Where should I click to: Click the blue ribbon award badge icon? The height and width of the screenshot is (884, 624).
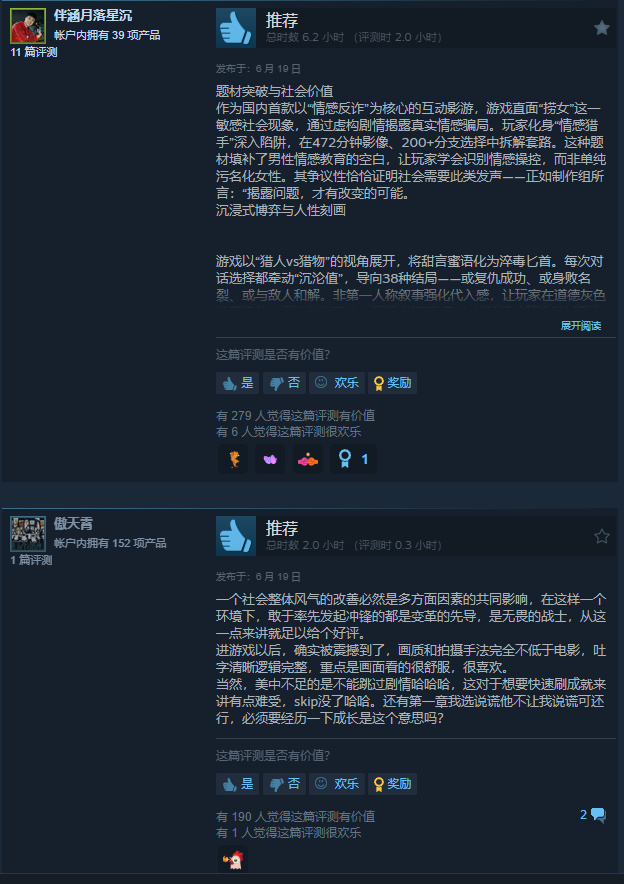[353, 459]
